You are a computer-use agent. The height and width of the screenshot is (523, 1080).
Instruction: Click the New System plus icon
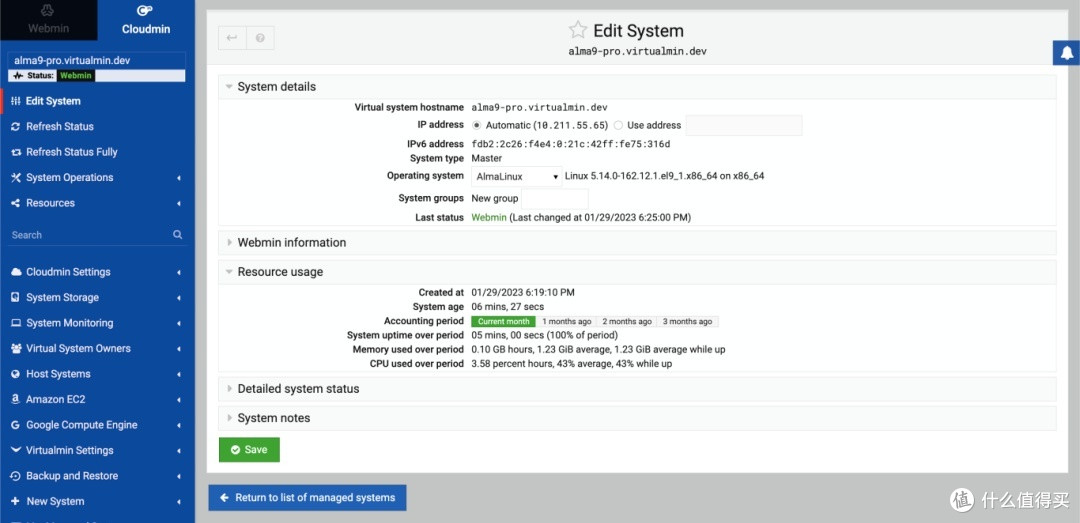click(16, 501)
